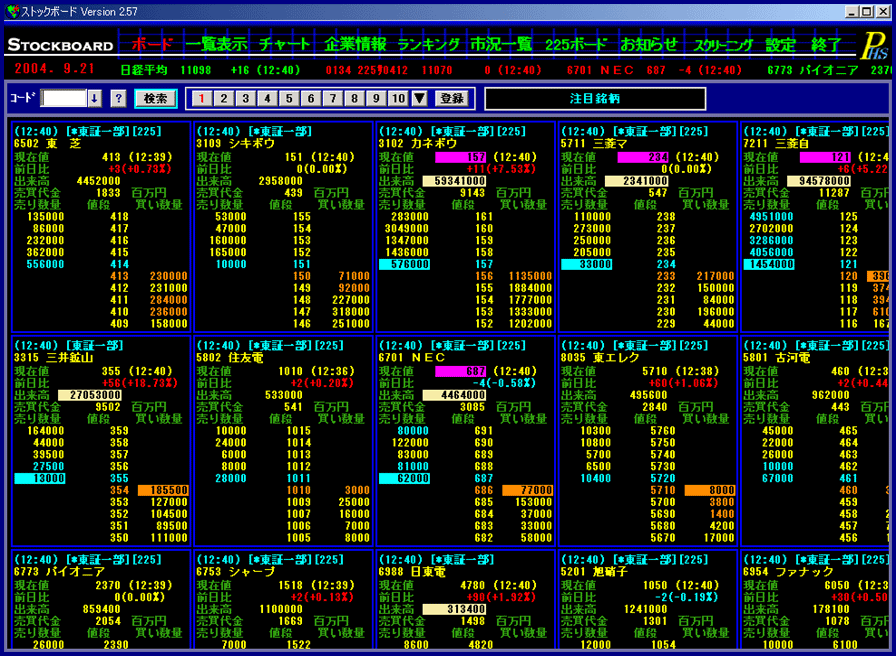Viewport: 896px width, 656px height.
Task: Select board page 6
Action: tap(310, 98)
